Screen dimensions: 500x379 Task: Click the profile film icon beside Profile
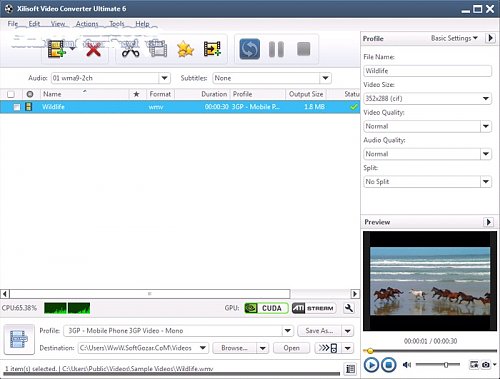click(19, 339)
